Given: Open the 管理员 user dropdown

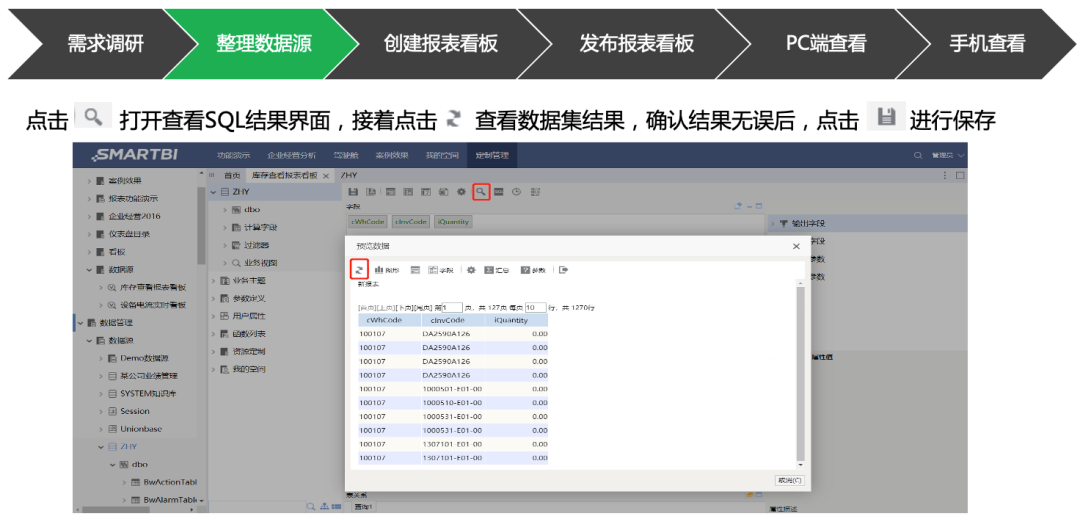Looking at the screenshot, I should (948, 156).
